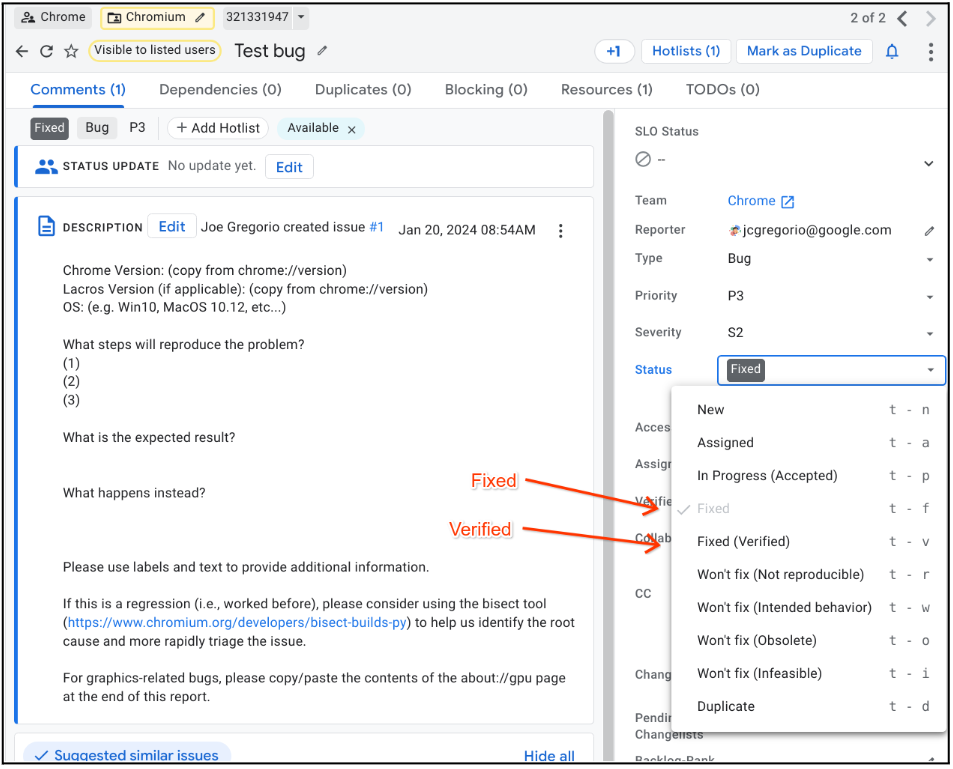Go to previous issue chevron
The width and height of the screenshot is (953, 769).
pyautogui.click(x=903, y=18)
